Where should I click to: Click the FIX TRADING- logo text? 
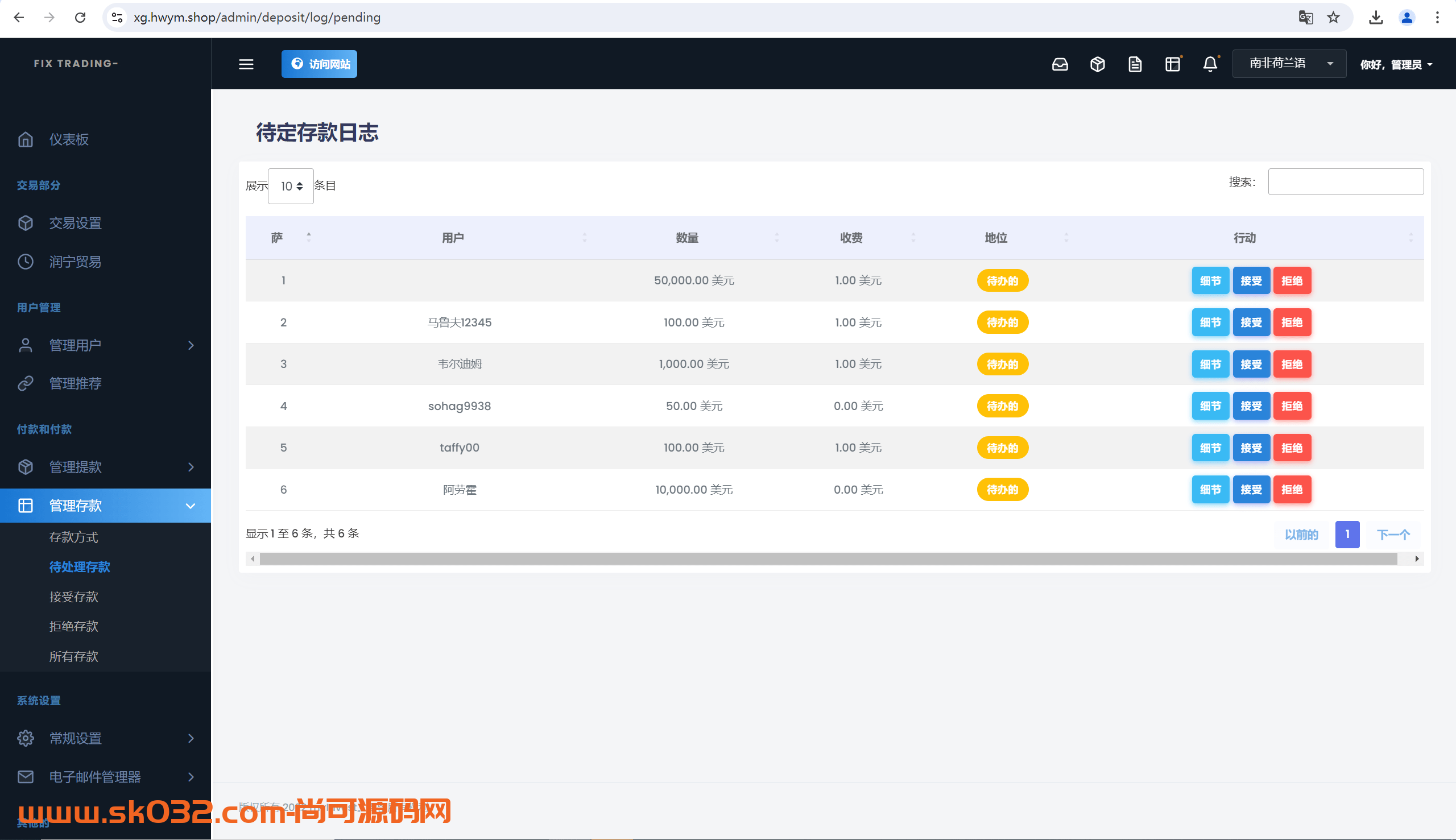[76, 64]
